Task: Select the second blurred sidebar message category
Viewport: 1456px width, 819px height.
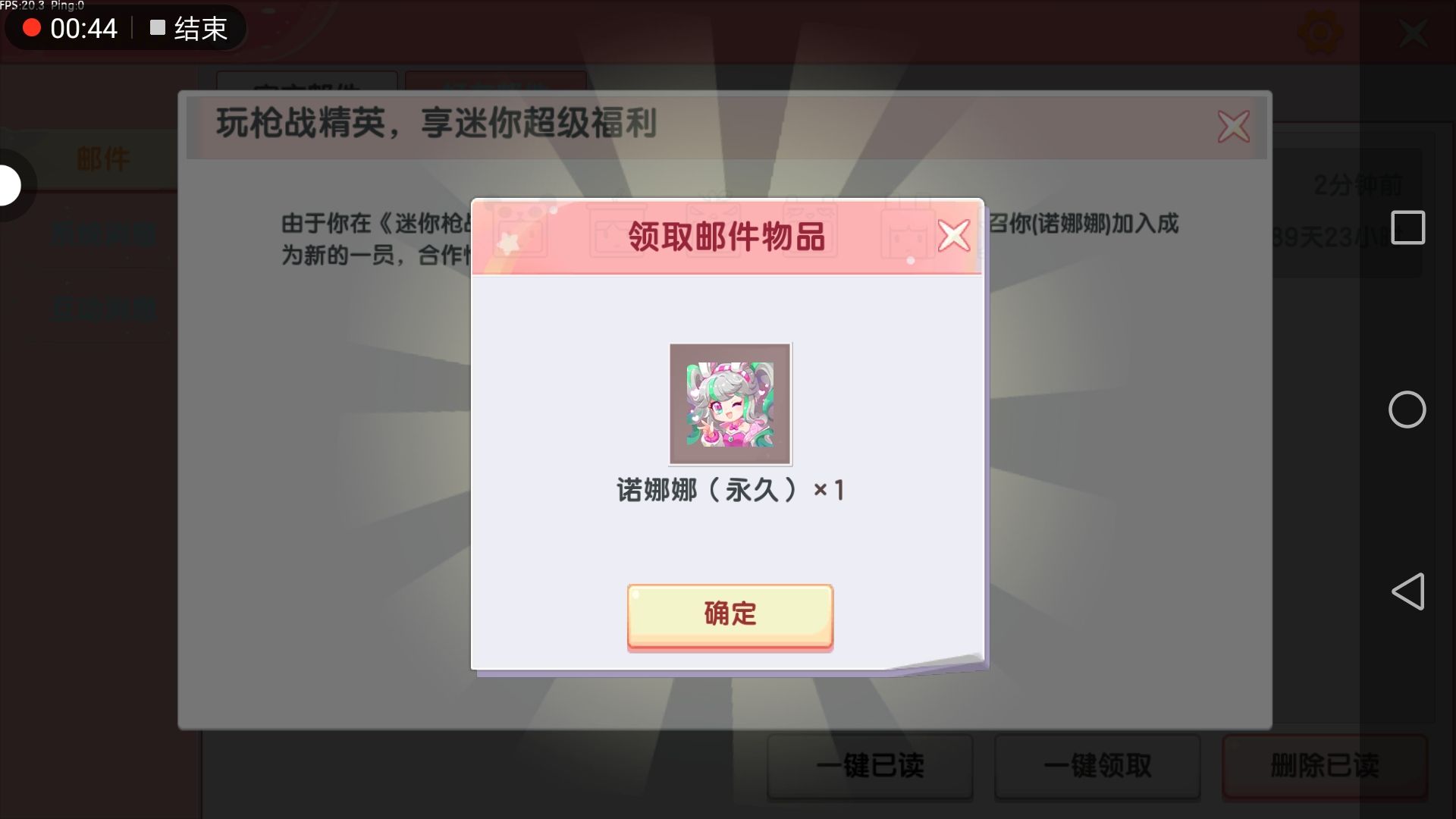Action: [x=104, y=234]
